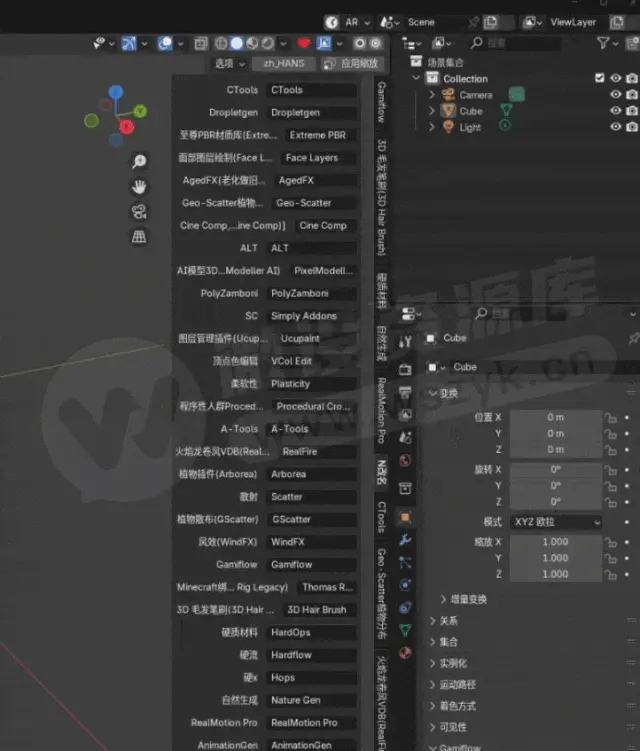Click the viewport zoom magnifier icon
Viewport: 640px width, 751px height.
pyautogui.click(x=139, y=161)
